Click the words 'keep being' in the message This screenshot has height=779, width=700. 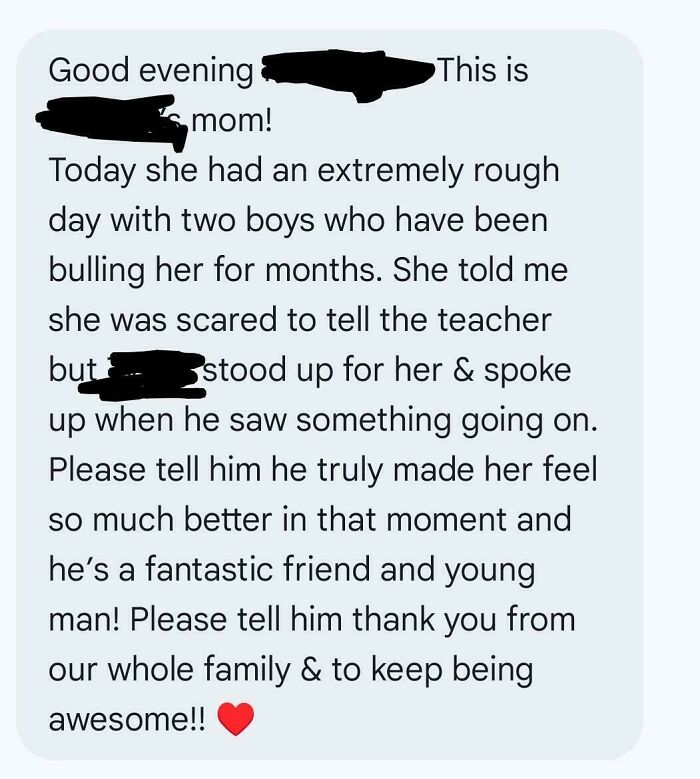pos(452,670)
